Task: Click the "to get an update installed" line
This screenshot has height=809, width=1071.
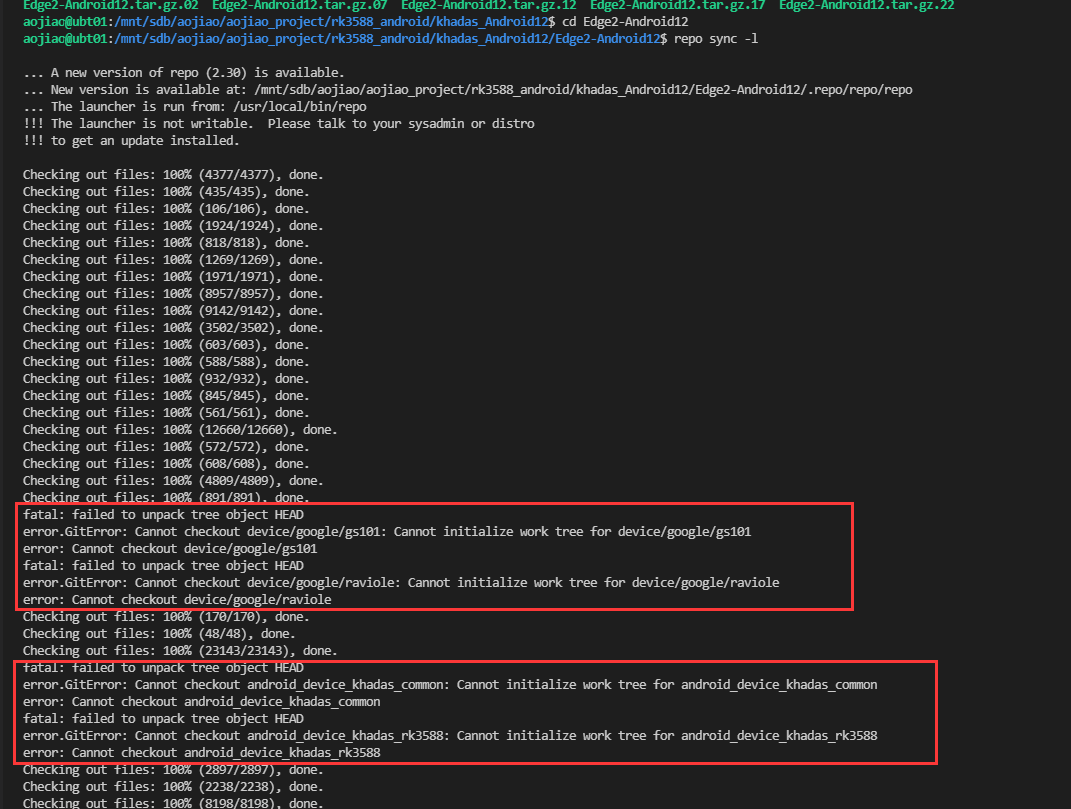Action: click(131, 141)
